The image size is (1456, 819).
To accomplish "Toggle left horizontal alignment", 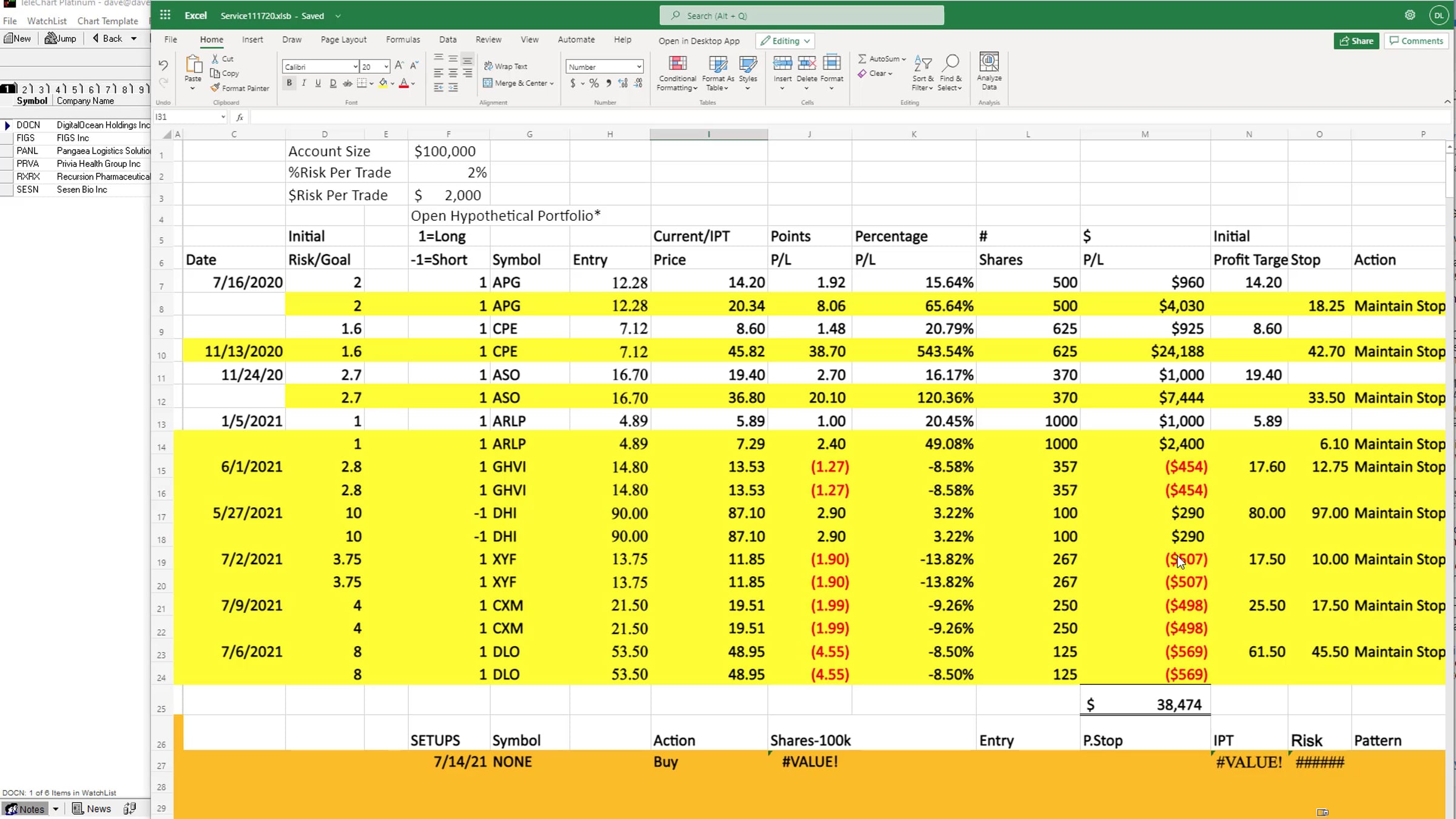I will [x=439, y=73].
